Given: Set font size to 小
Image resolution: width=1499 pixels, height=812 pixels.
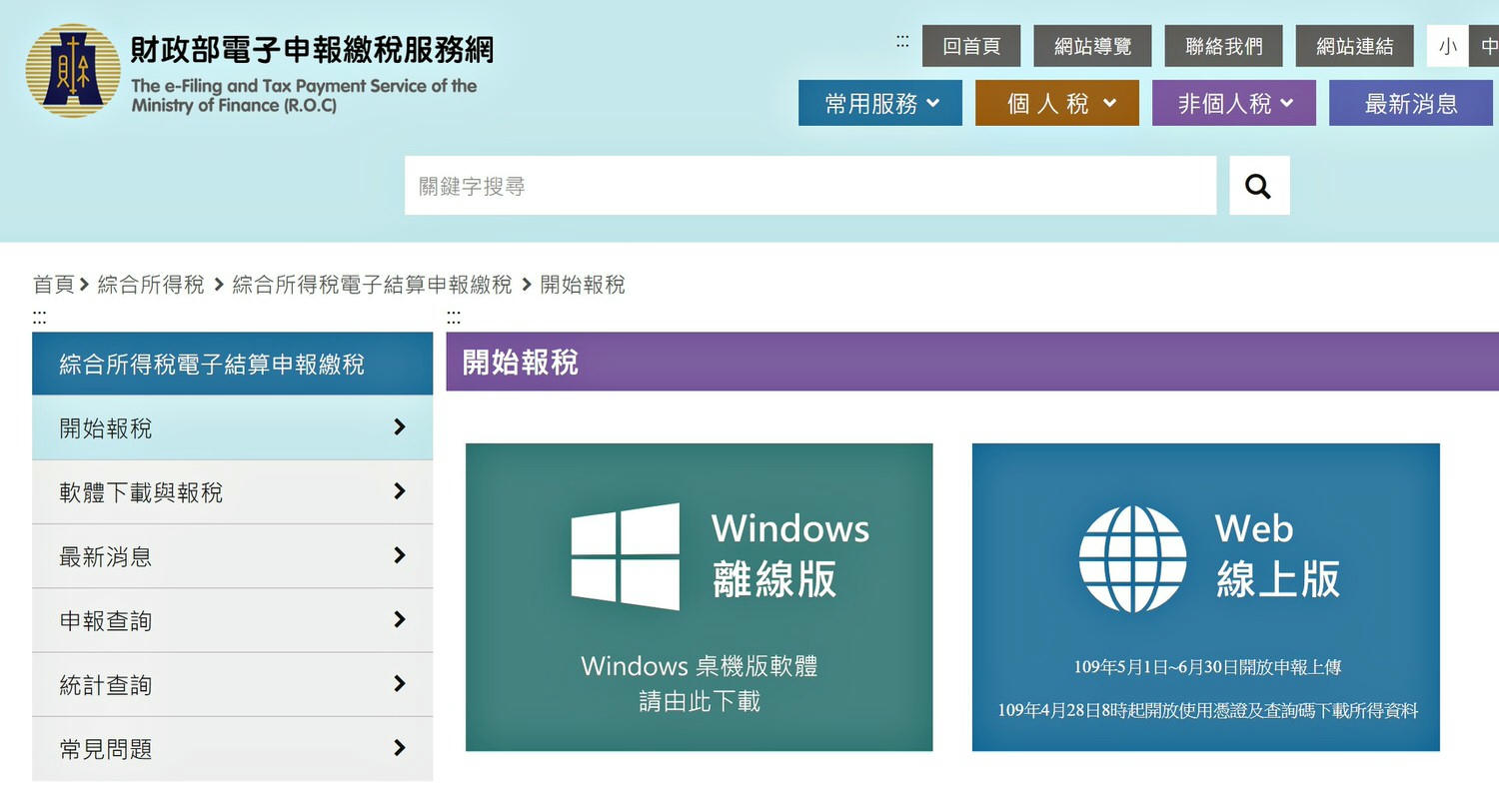Looking at the screenshot, I should (1447, 46).
